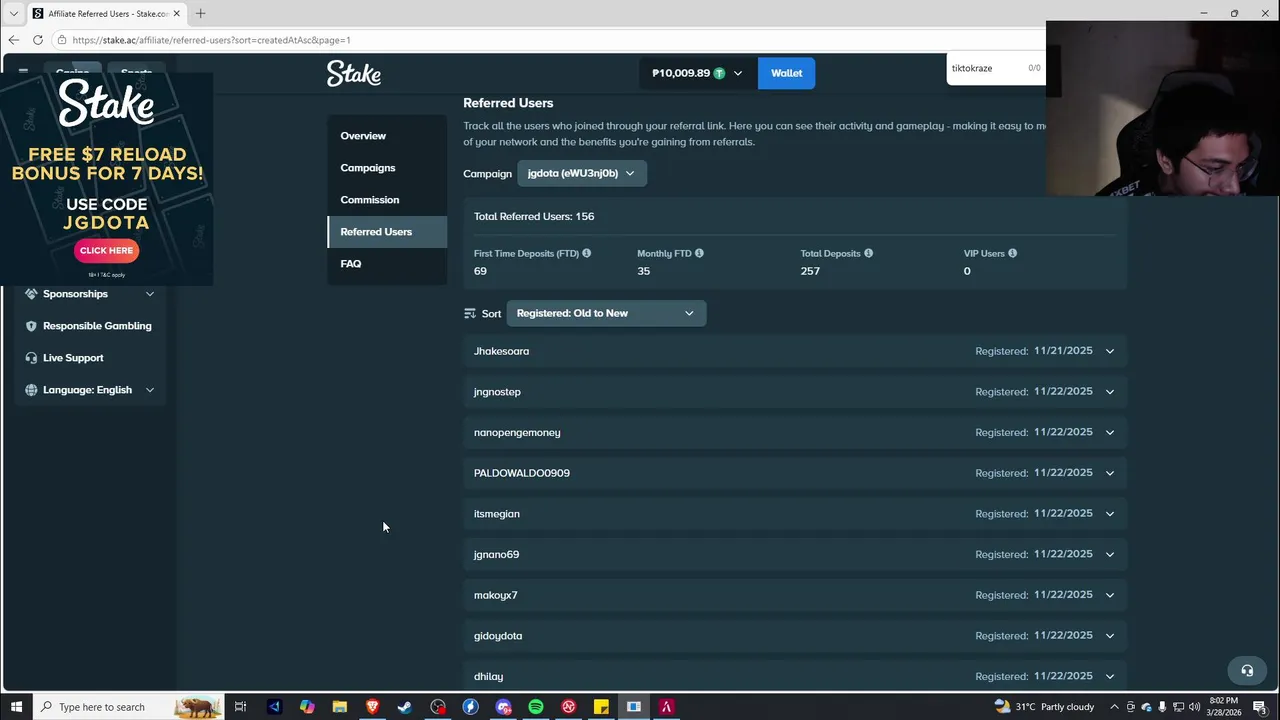Open Spotify from the taskbar
This screenshot has width=1280, height=720.
pyautogui.click(x=536, y=707)
